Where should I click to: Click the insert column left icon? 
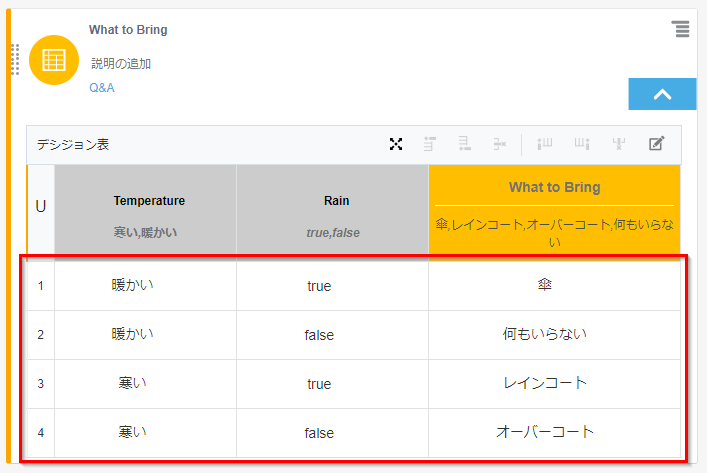[x=545, y=144]
